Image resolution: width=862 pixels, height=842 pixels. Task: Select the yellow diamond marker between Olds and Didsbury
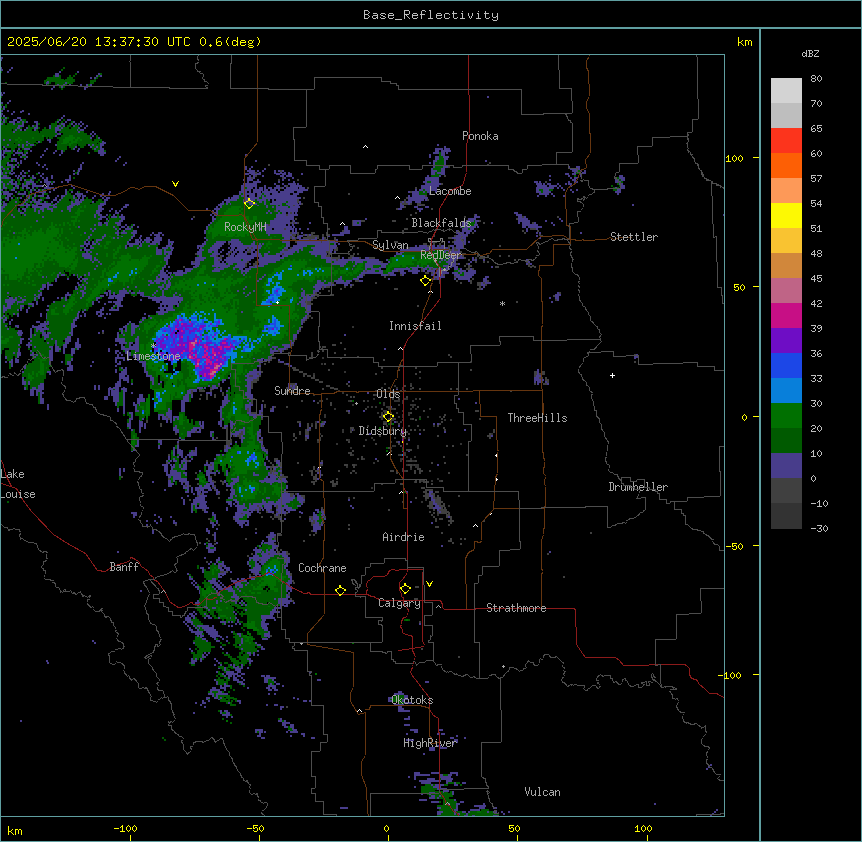click(x=389, y=417)
